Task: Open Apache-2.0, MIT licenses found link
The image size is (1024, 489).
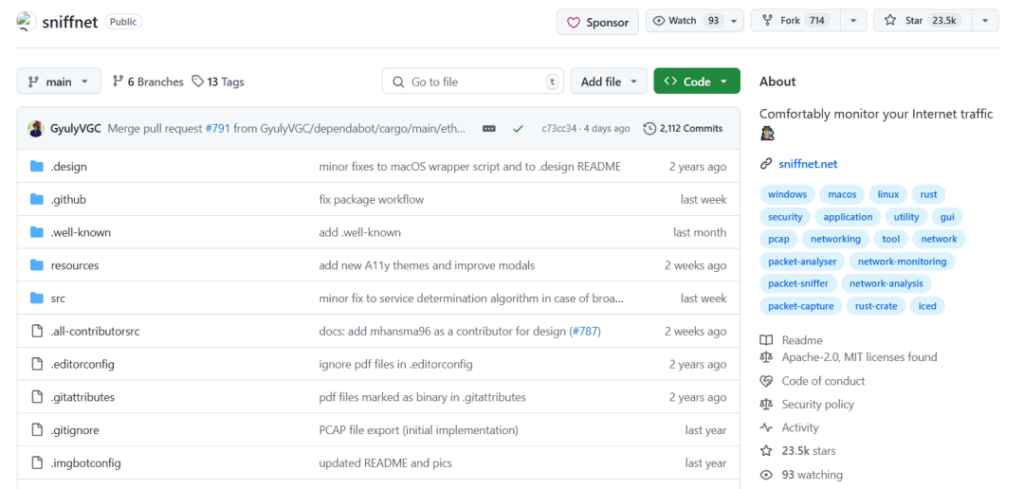Action: coord(859,357)
